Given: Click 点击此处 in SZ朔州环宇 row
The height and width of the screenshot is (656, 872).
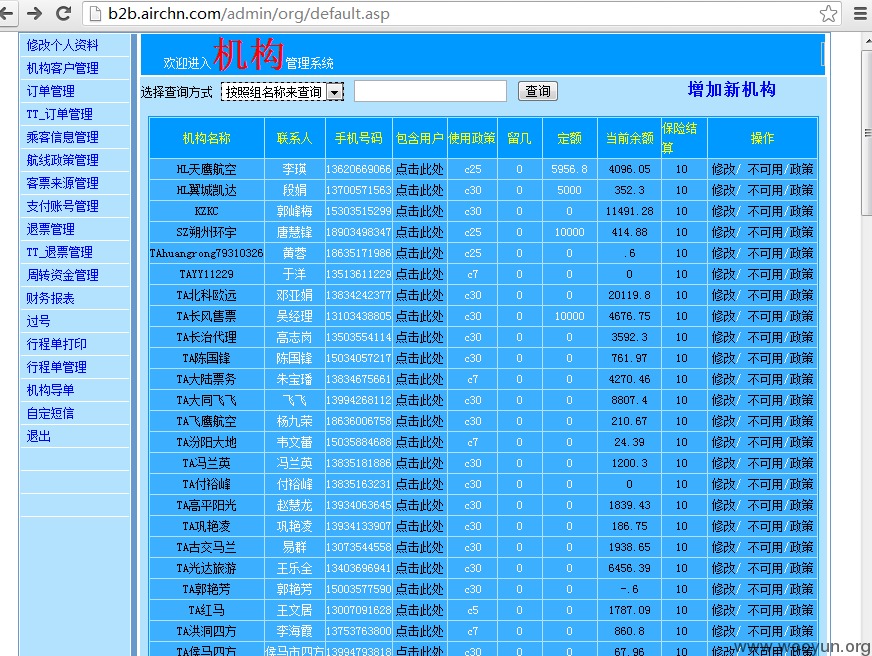Looking at the screenshot, I should click(x=419, y=232).
